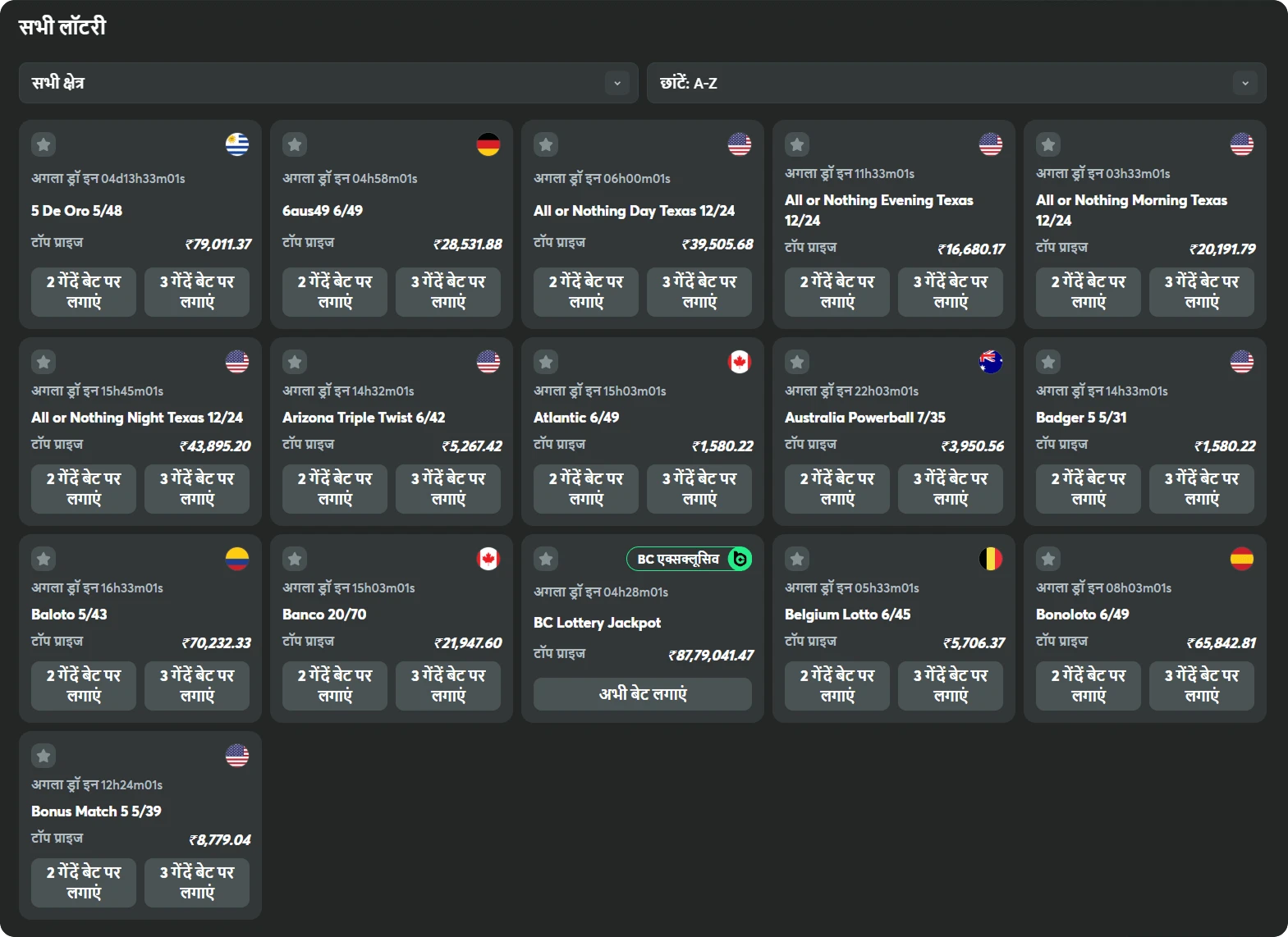Screen dimensions: 1288x937
Task: Click the Uruguay flag on 5 De Oro card
Action: click(237, 144)
